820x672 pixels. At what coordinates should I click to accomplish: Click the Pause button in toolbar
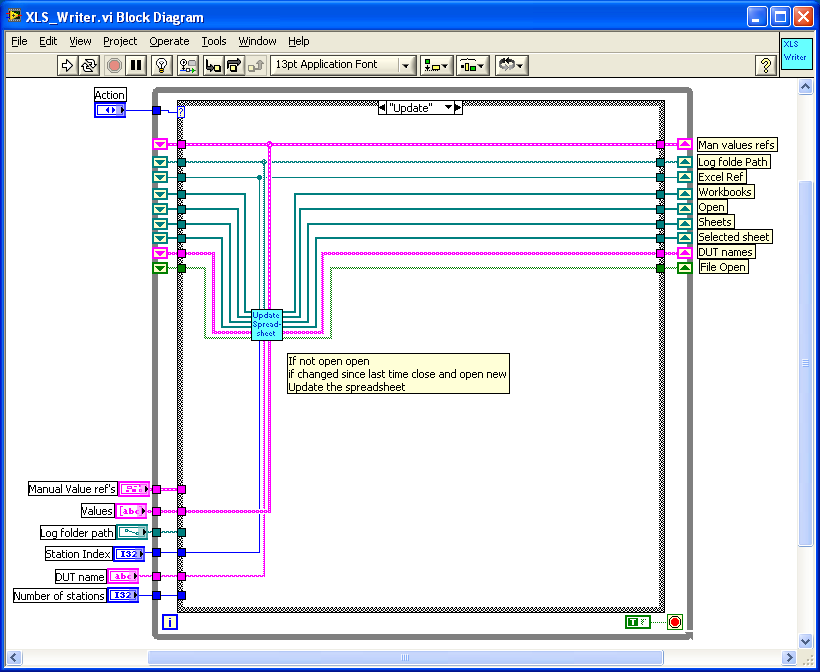pyautogui.click(x=137, y=65)
